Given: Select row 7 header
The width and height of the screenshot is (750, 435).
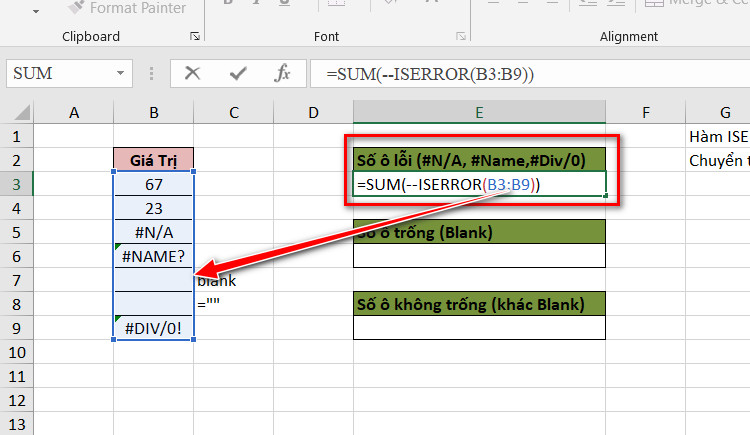Looking at the screenshot, I should point(16,280).
